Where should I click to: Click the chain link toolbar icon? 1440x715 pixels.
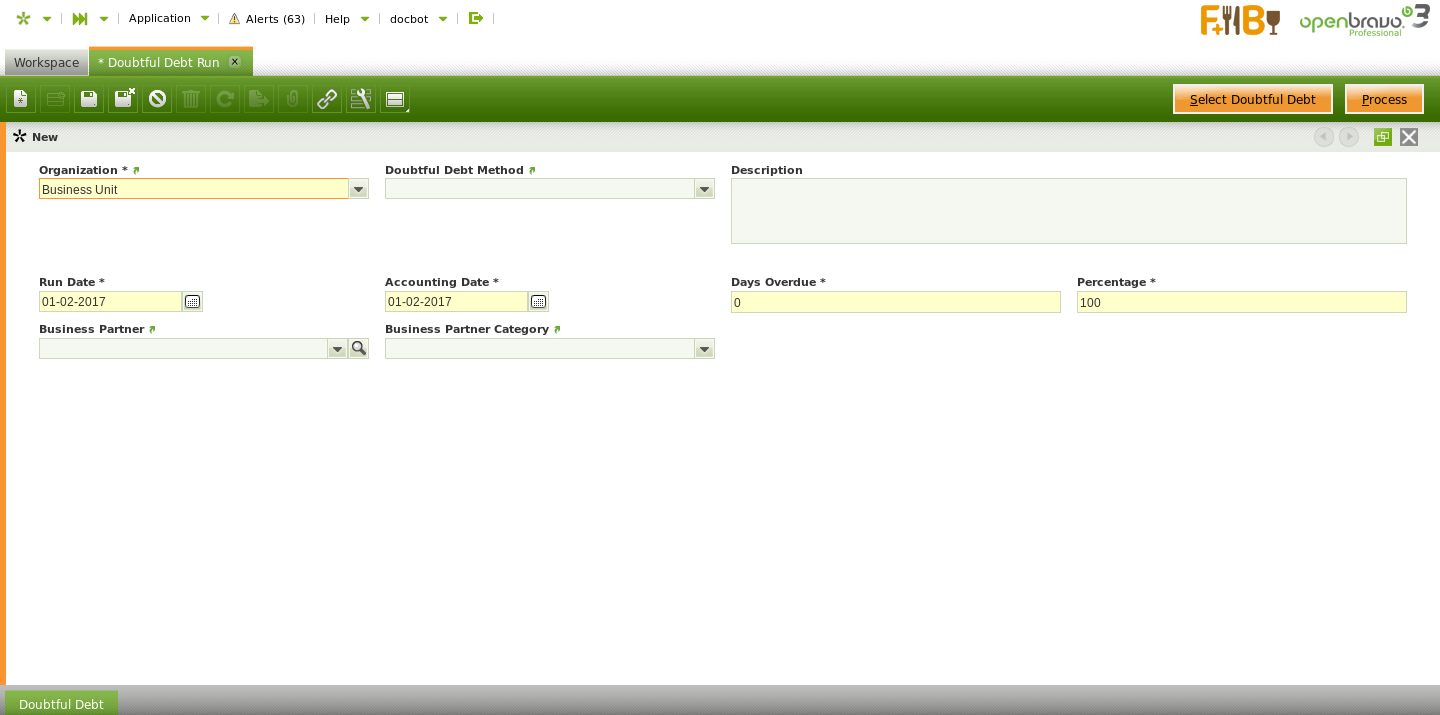pyautogui.click(x=327, y=99)
